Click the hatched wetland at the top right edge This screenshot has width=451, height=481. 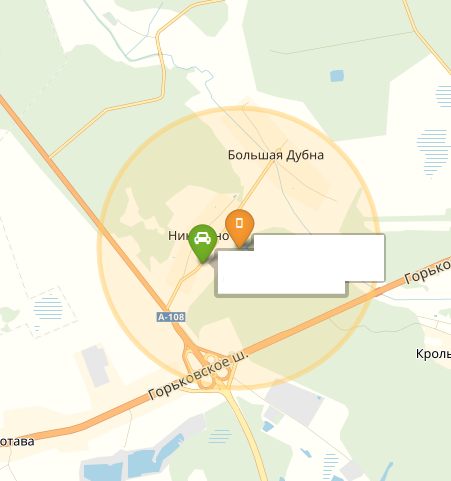tap(443, 96)
